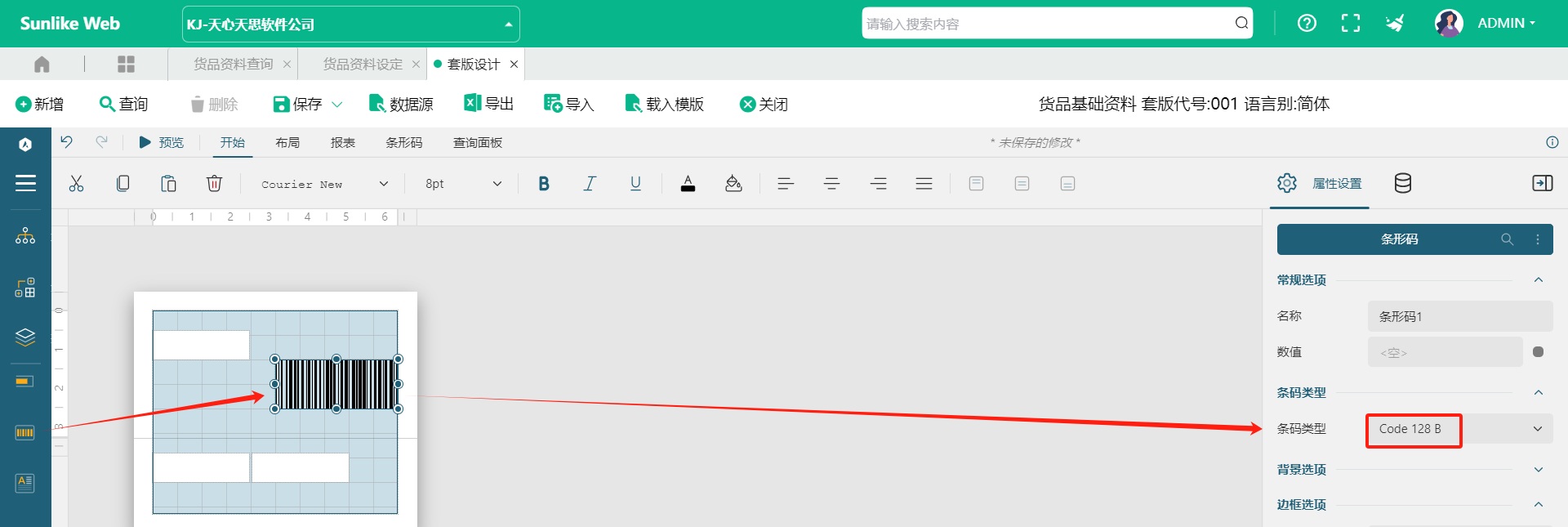This screenshot has width=1568, height=527.
Task: Click the home tab icon
Action: pyautogui.click(x=42, y=64)
